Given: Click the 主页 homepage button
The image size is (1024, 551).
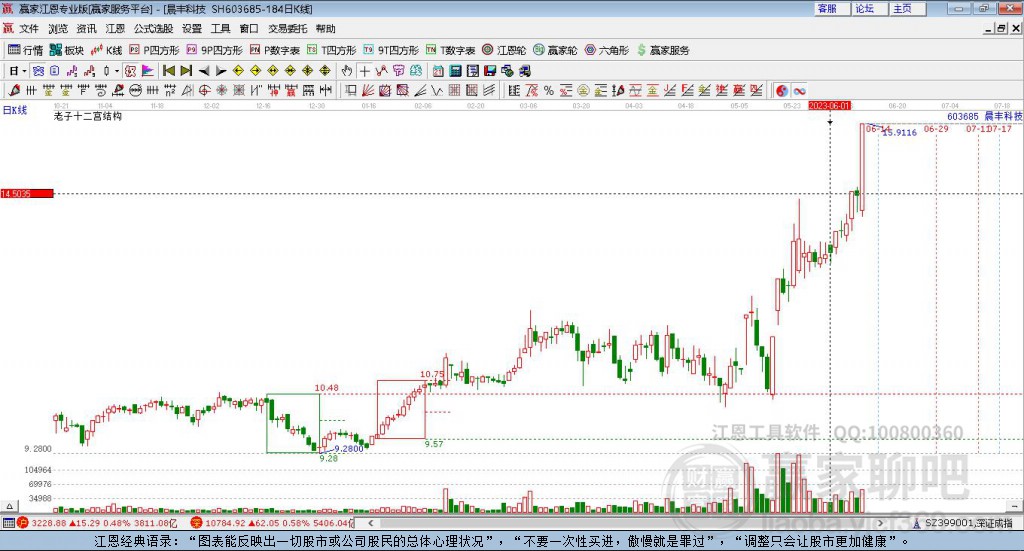Looking at the screenshot, I should (x=908, y=8).
